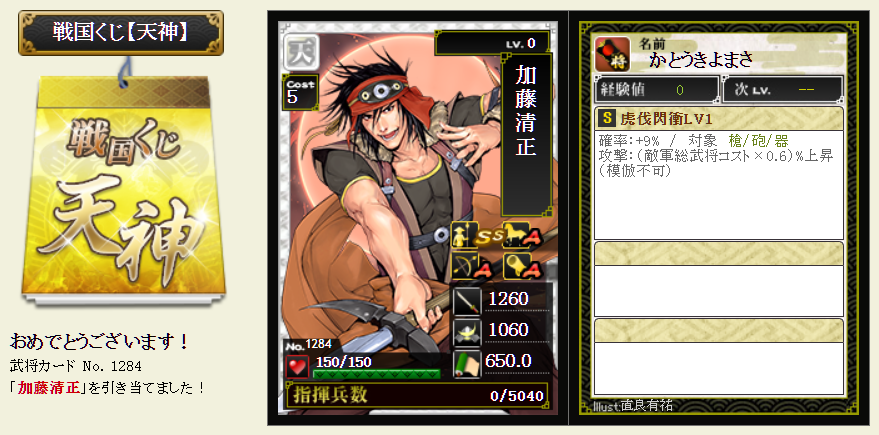The width and height of the screenshot is (879, 435).
Task: Click the Cost 5 badge
Action: coord(300,92)
